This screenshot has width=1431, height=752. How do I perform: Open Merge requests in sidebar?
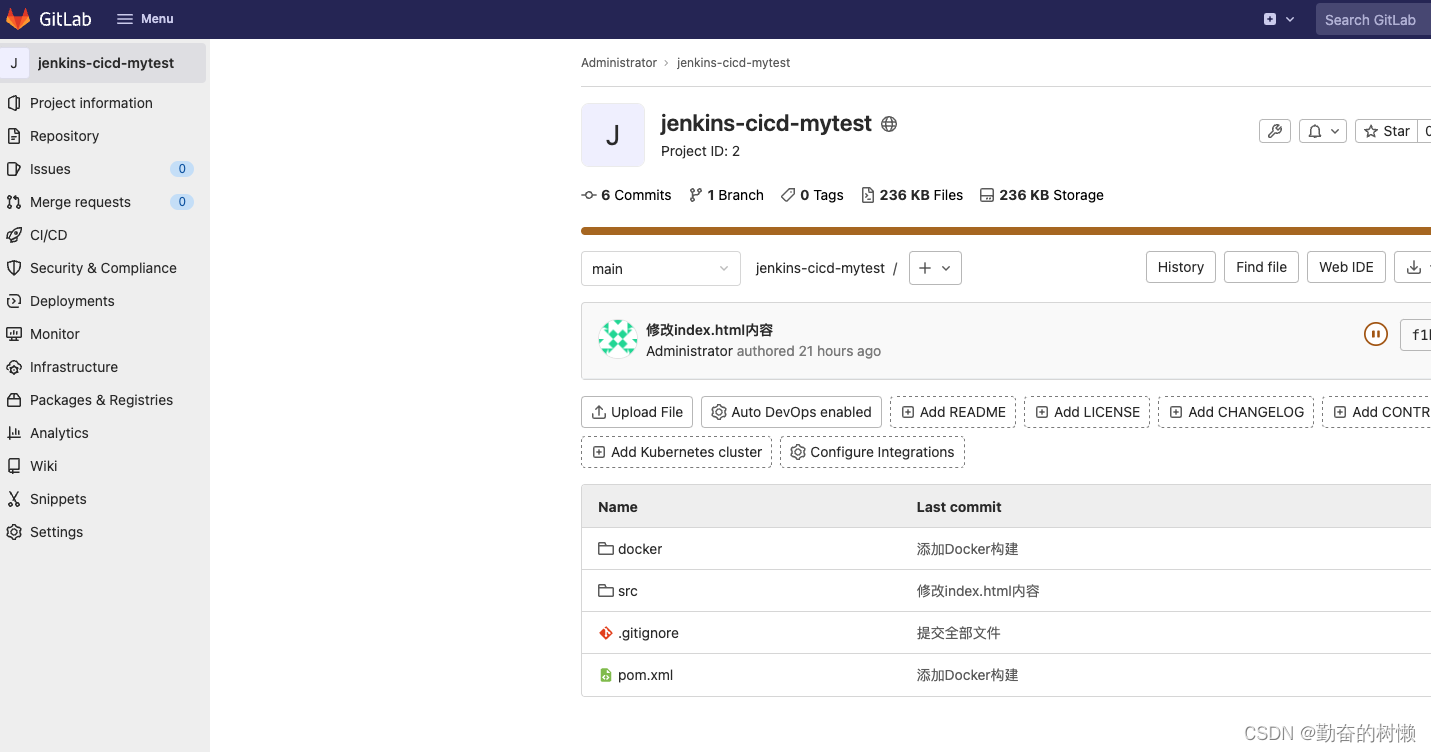pyautogui.click(x=80, y=202)
